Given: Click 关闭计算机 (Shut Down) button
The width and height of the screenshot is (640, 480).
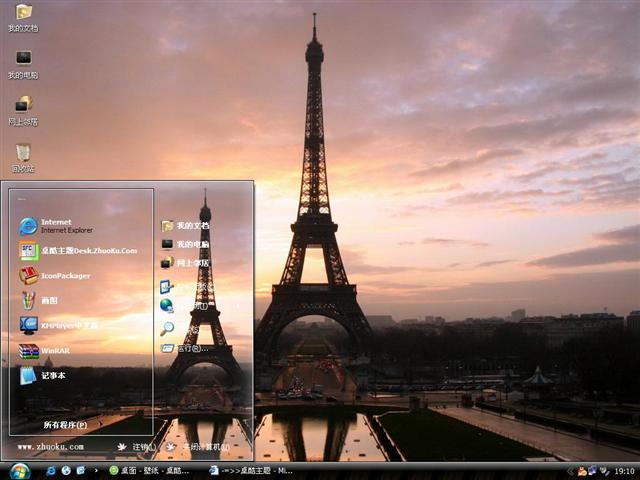Looking at the screenshot, I should pyautogui.click(x=200, y=447).
